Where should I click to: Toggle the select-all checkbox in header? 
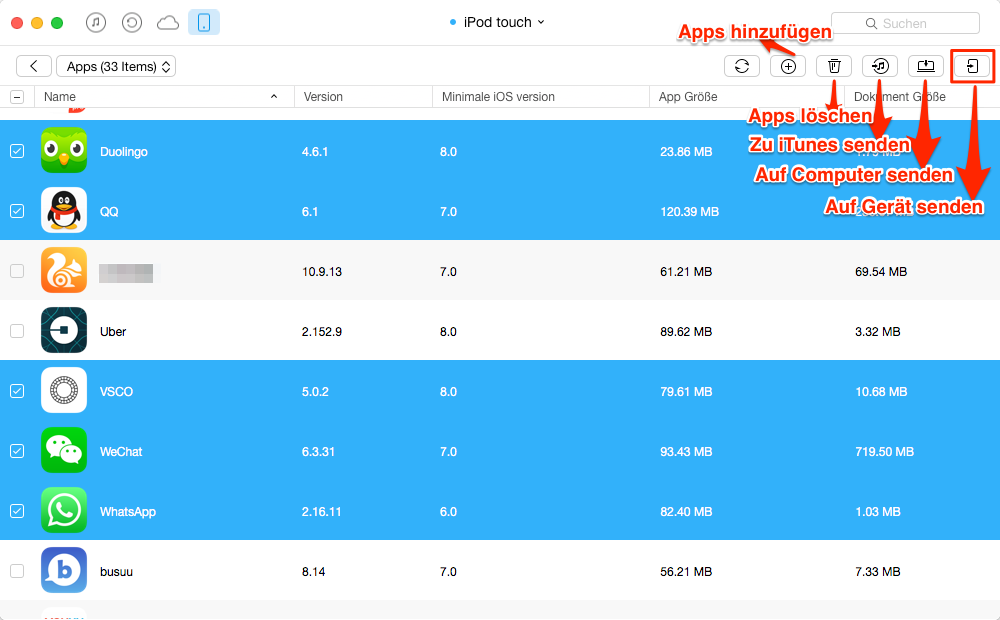click(x=17, y=97)
